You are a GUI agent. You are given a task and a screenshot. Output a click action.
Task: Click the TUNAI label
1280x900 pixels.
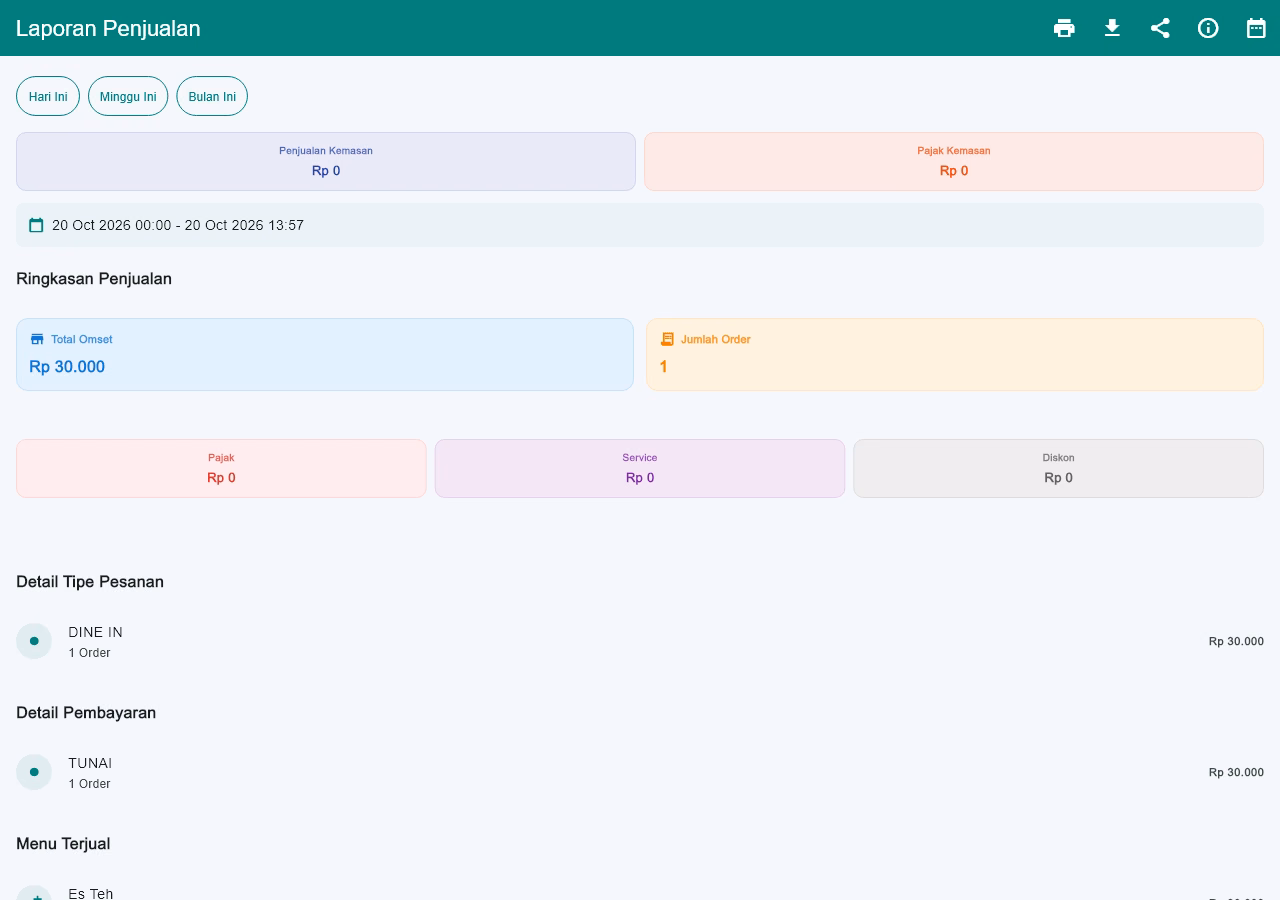pyautogui.click(x=90, y=763)
